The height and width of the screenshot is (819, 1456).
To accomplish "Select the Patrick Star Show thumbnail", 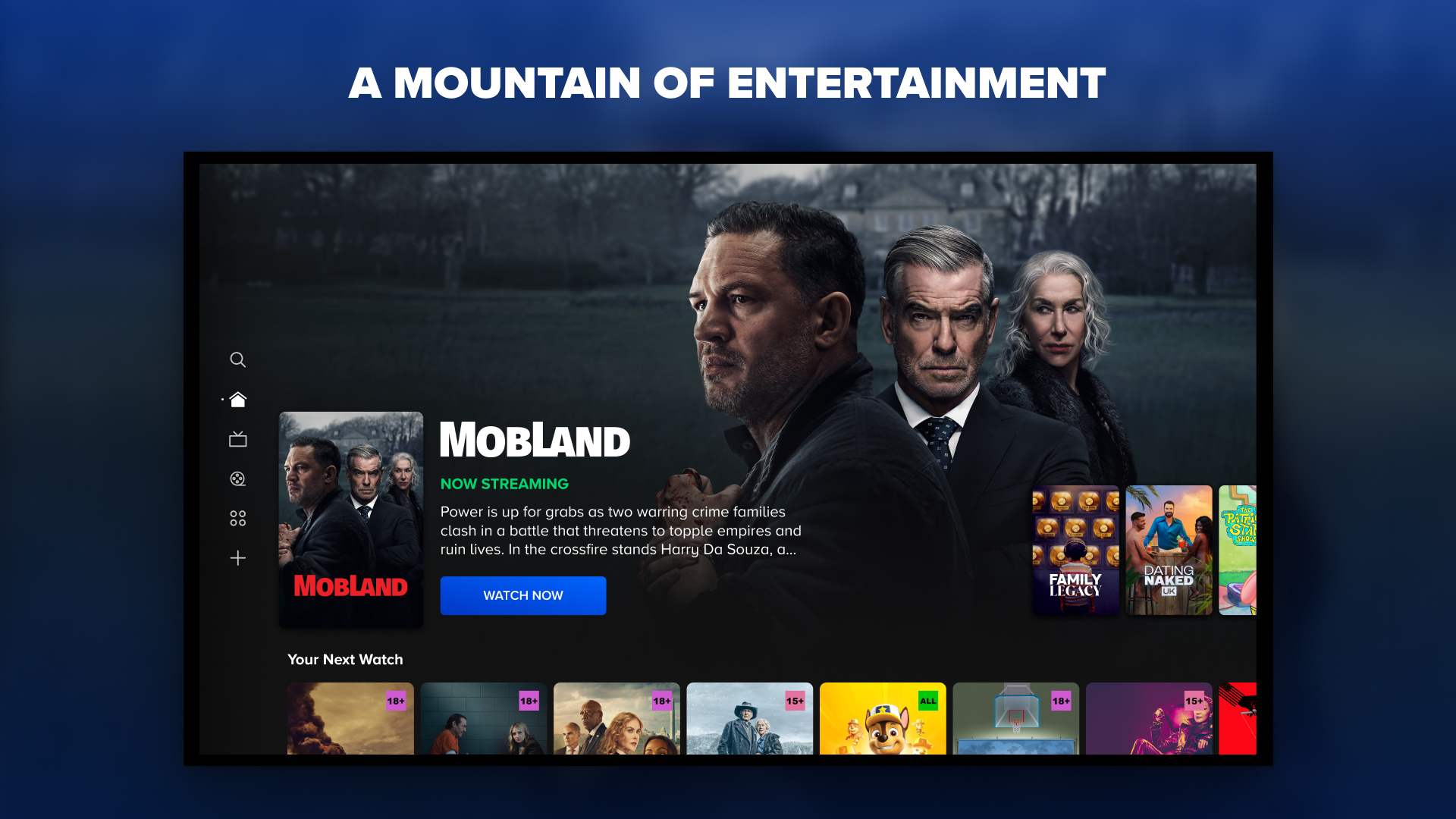I will tap(1238, 550).
